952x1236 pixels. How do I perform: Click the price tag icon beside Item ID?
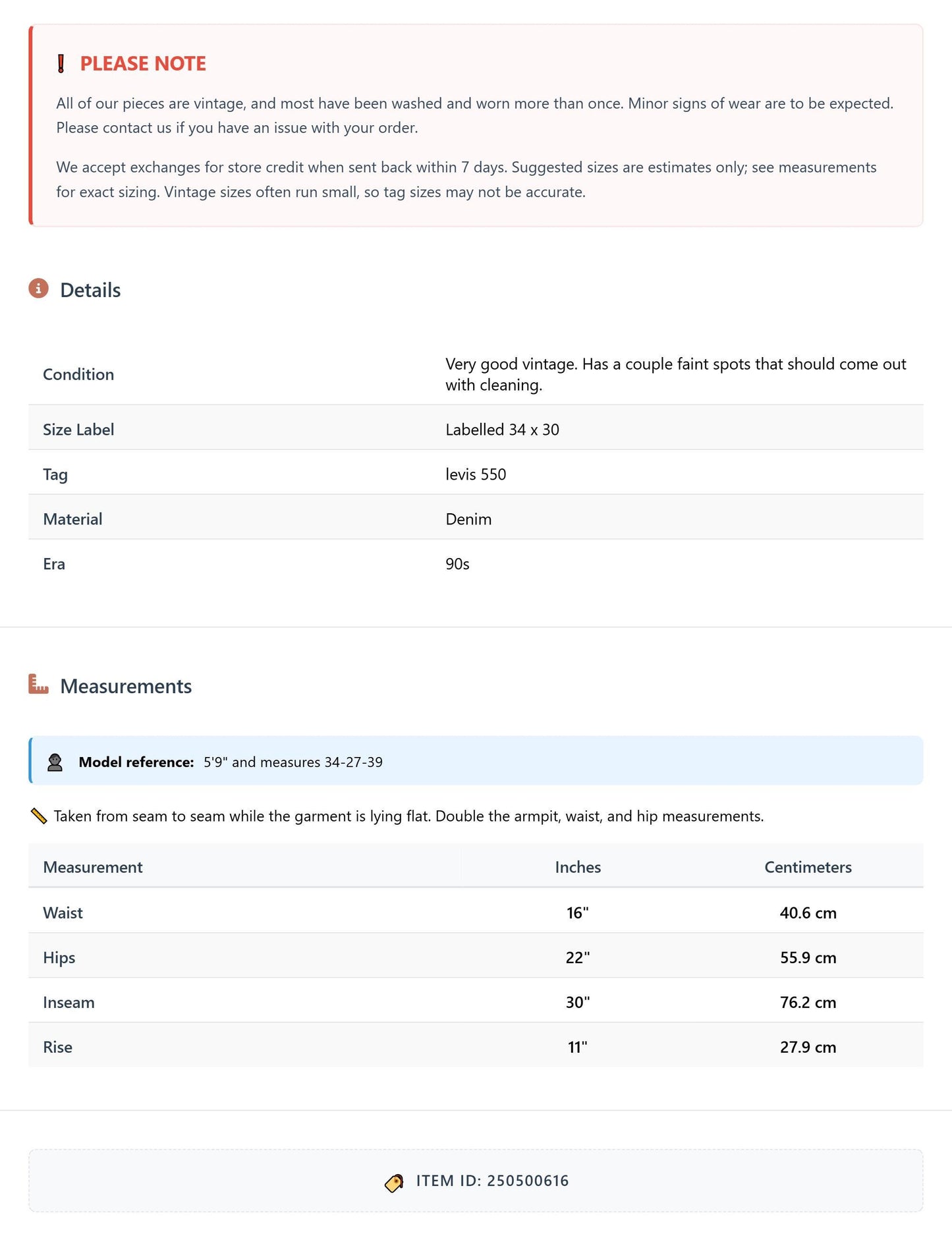tap(394, 1183)
